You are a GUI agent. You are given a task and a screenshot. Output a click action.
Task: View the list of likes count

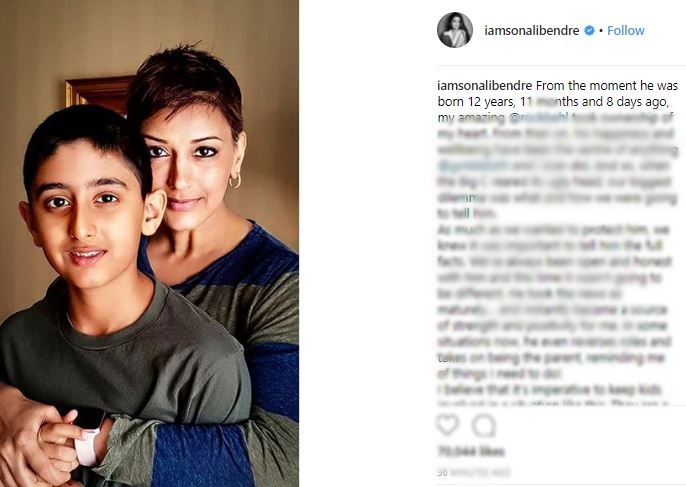pos(471,451)
